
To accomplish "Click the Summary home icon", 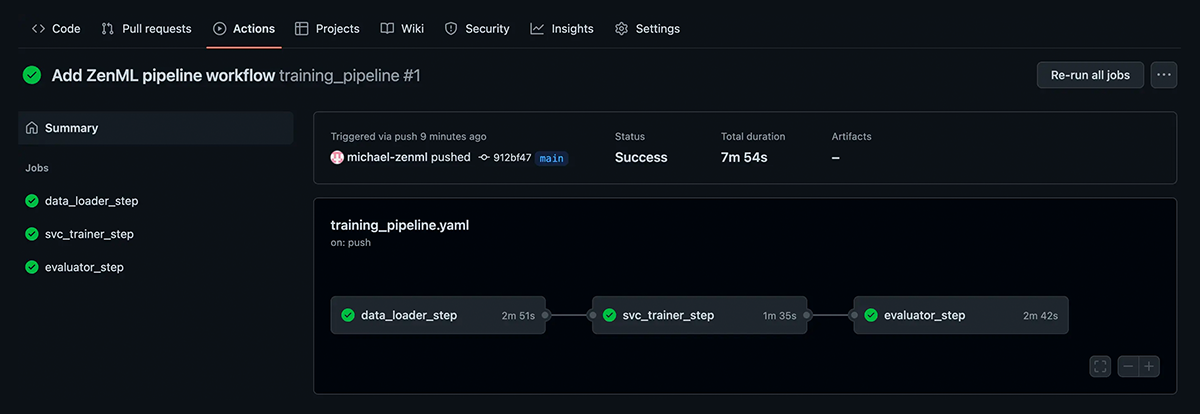I will click(32, 128).
